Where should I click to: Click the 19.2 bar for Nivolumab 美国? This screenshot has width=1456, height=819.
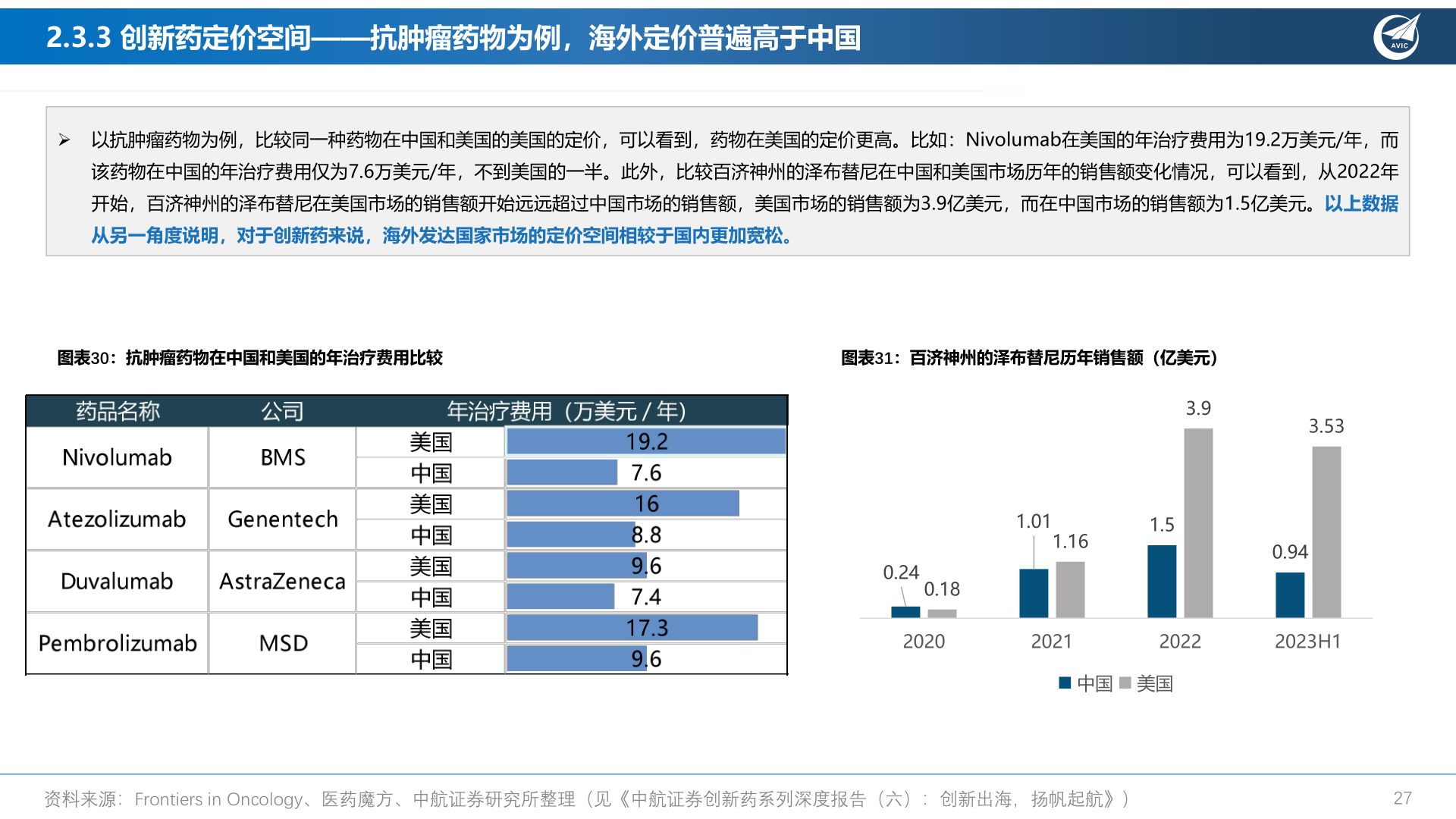coord(646,441)
